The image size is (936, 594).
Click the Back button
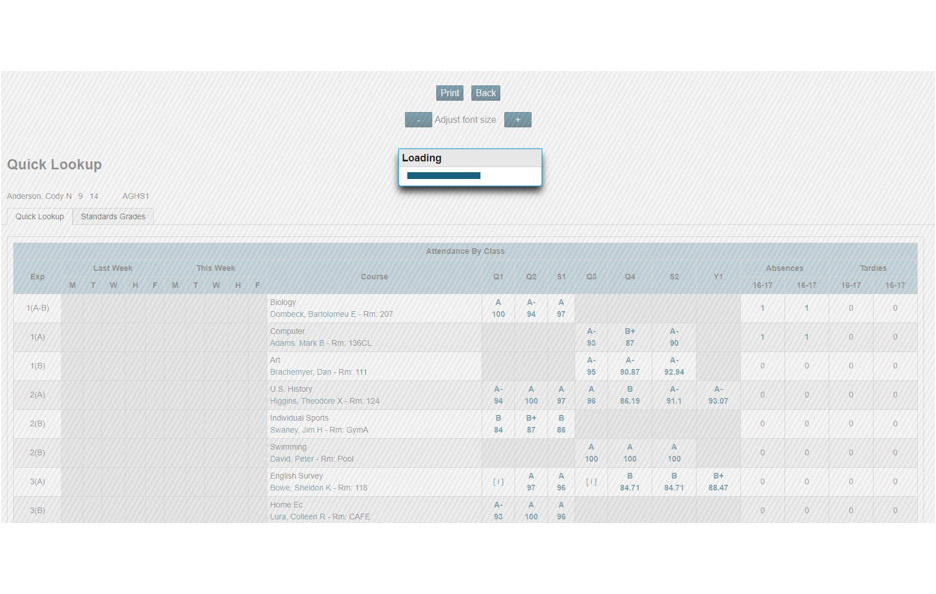485,93
